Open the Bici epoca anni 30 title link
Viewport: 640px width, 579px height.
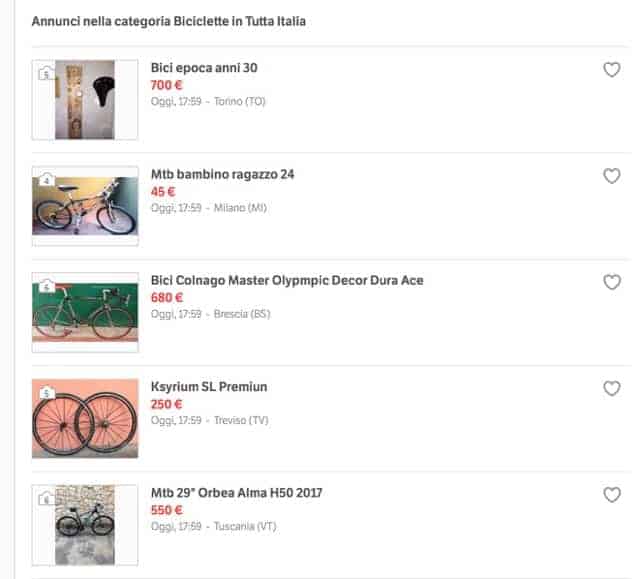pyautogui.click(x=204, y=68)
